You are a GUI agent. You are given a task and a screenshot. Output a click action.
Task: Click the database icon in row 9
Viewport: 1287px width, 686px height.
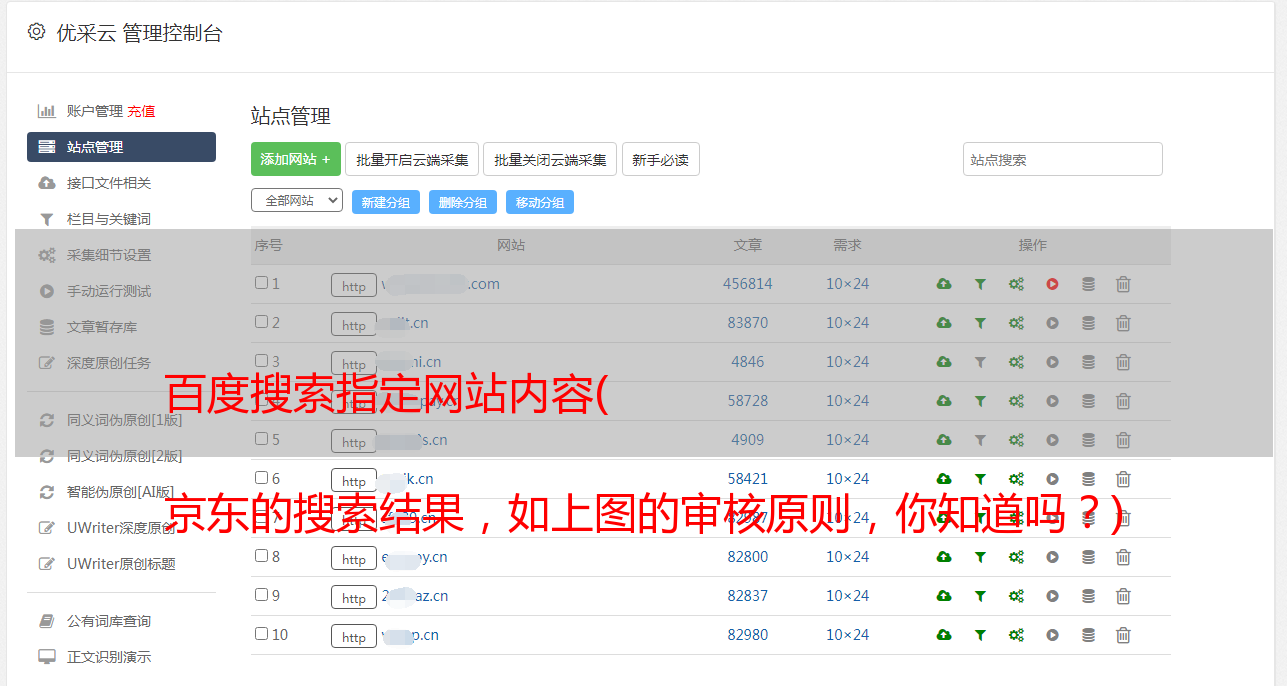coord(1088,596)
